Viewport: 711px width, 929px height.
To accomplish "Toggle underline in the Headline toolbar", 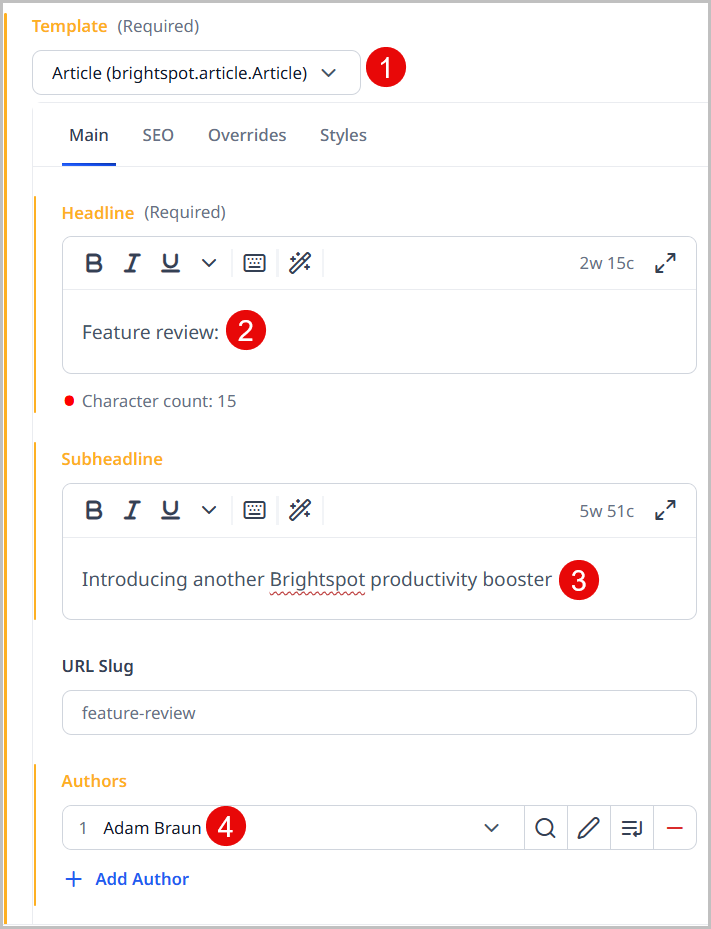I will click(x=170, y=263).
